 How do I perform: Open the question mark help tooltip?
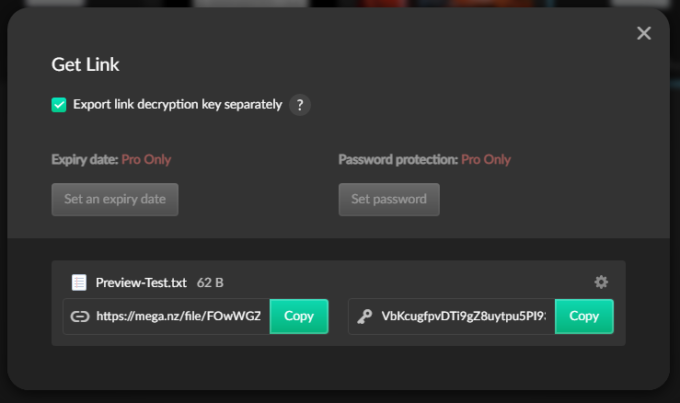tap(300, 105)
